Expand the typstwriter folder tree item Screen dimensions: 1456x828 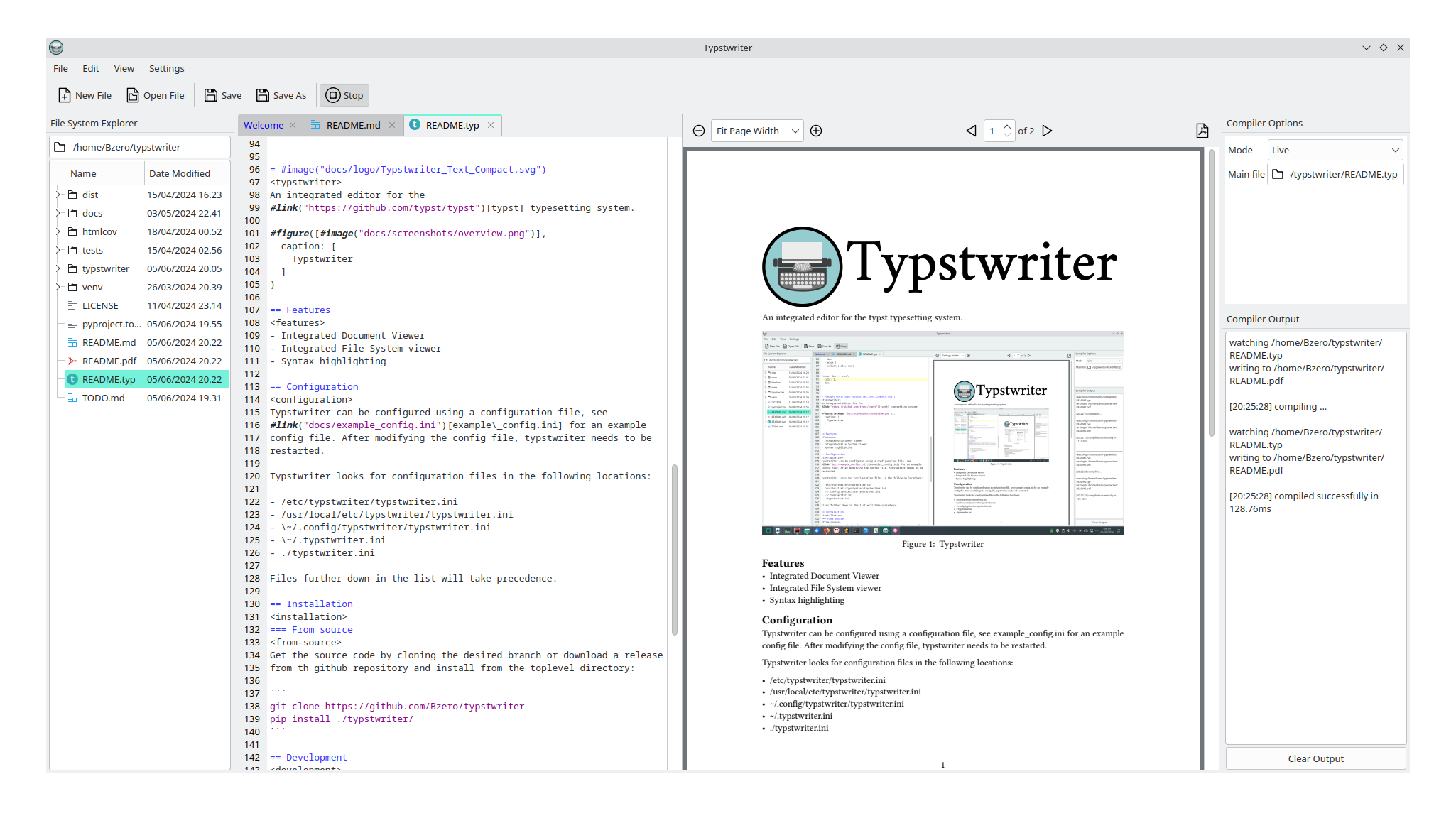coord(58,268)
